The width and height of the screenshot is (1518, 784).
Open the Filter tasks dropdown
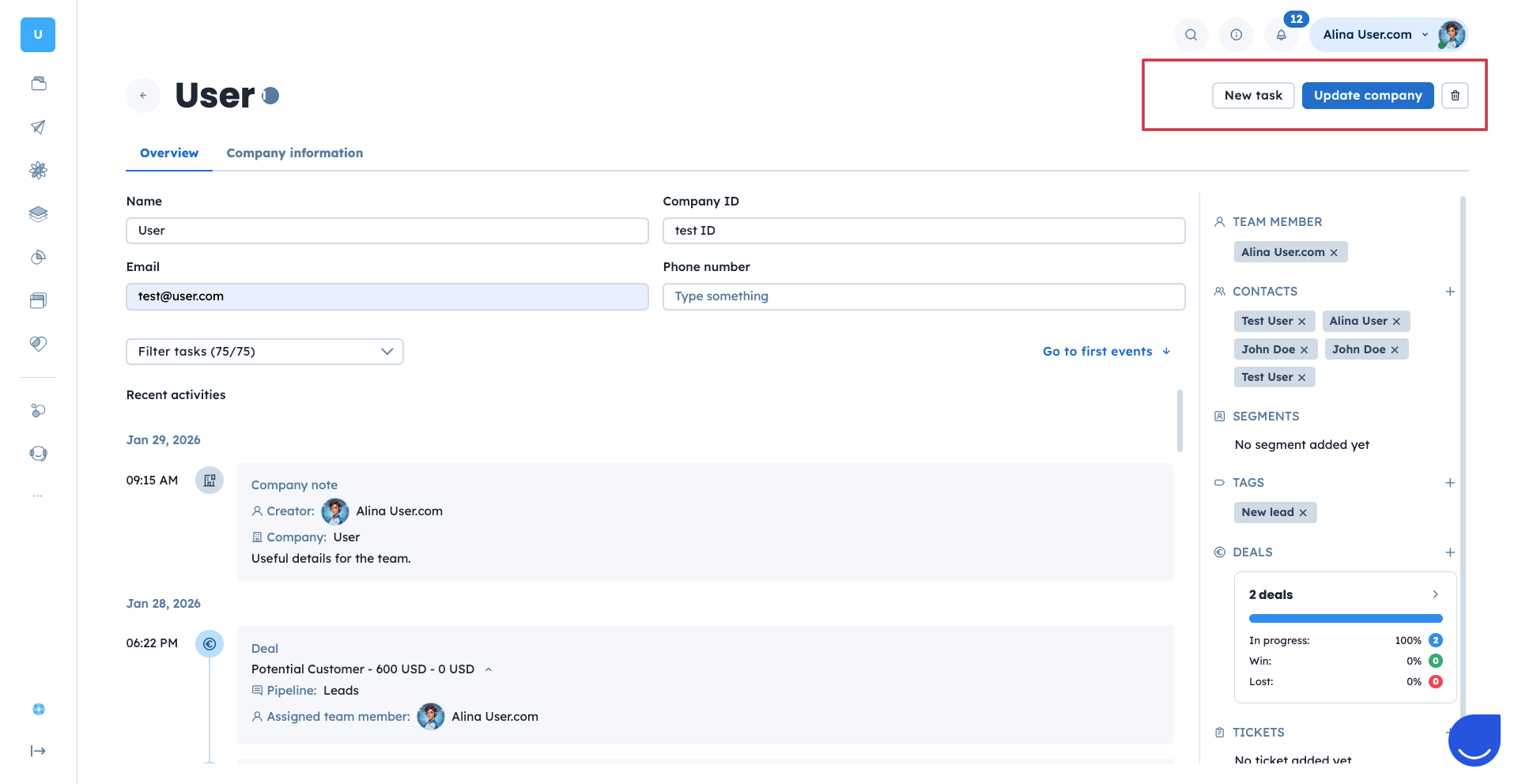tap(264, 352)
